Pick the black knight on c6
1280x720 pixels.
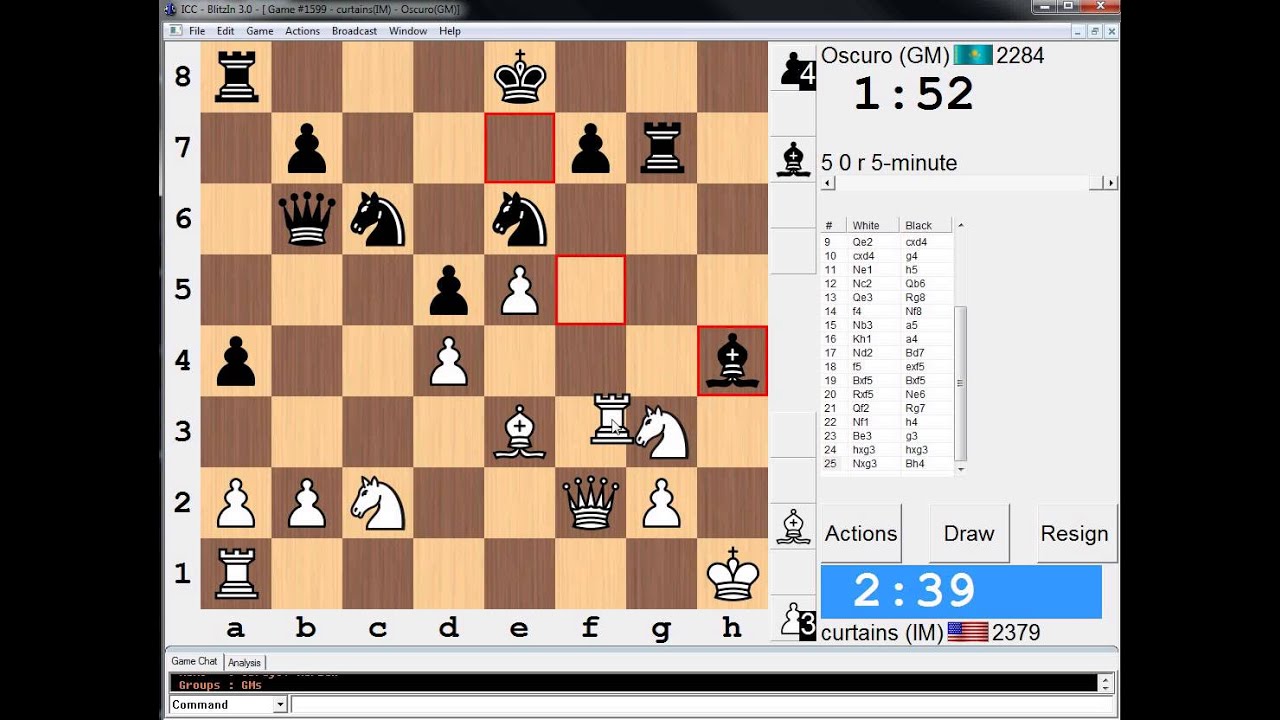click(x=378, y=219)
